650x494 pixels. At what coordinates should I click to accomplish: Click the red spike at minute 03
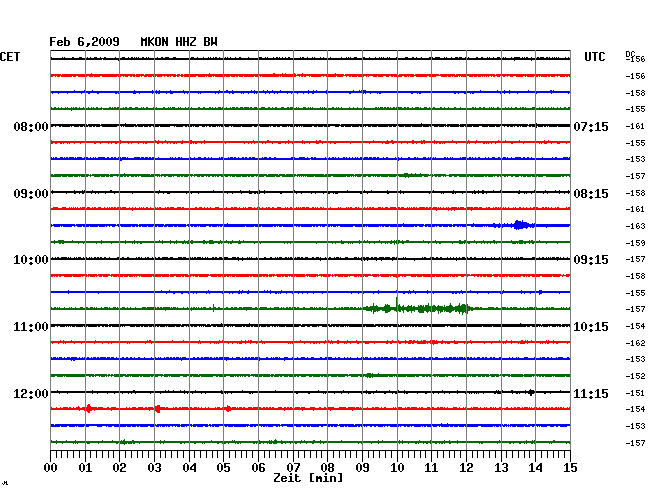[x=158, y=409]
